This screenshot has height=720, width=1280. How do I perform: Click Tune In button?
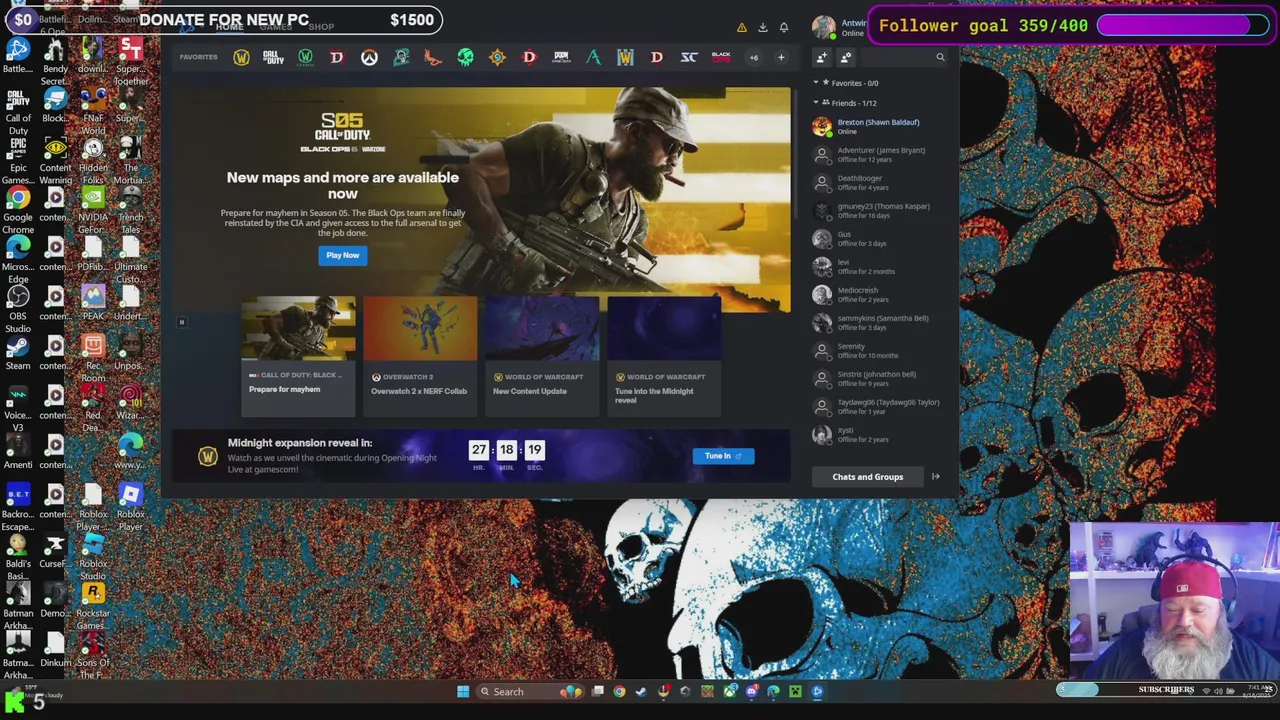723,456
